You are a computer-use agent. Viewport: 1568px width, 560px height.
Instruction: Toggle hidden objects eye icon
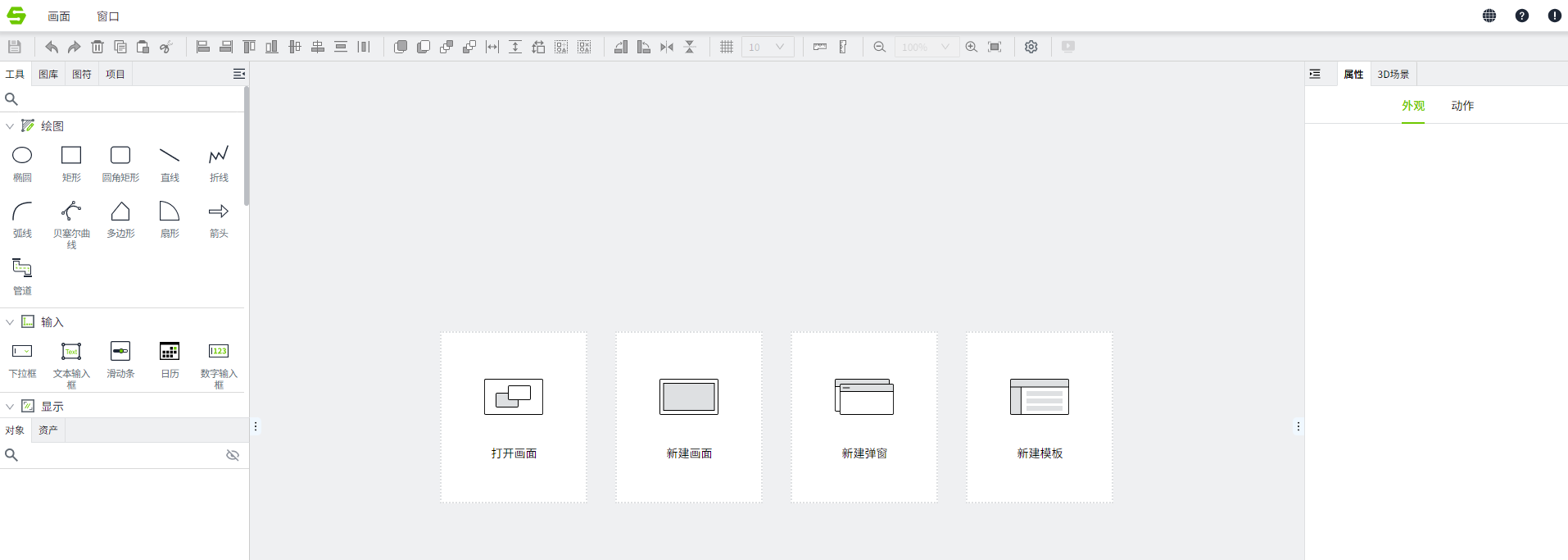[x=233, y=455]
